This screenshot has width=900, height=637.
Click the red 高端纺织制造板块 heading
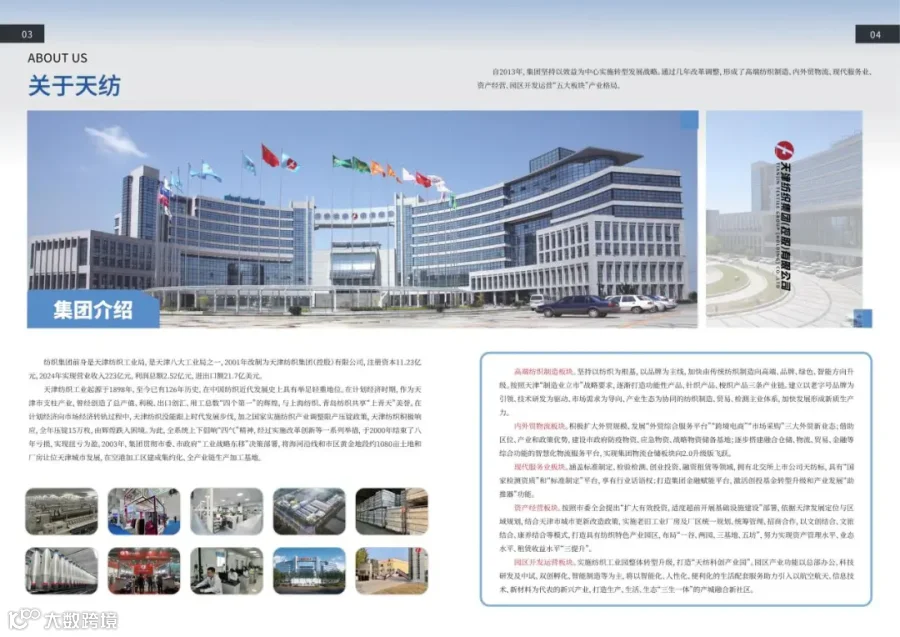pyautogui.click(x=543, y=372)
